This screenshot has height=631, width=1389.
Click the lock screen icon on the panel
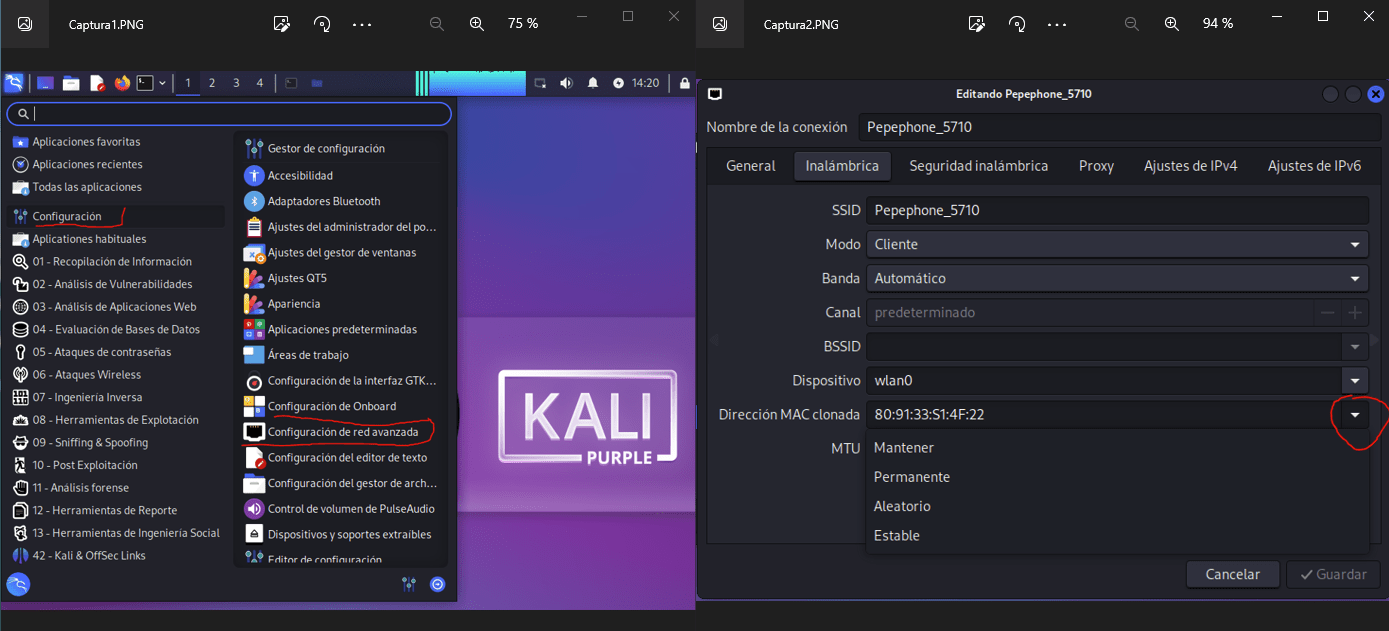[x=684, y=83]
